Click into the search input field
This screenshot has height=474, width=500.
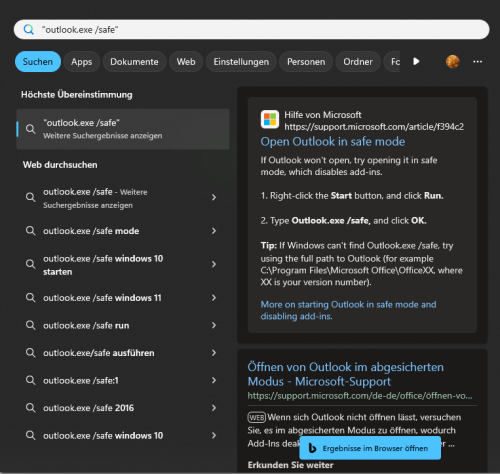(251, 30)
